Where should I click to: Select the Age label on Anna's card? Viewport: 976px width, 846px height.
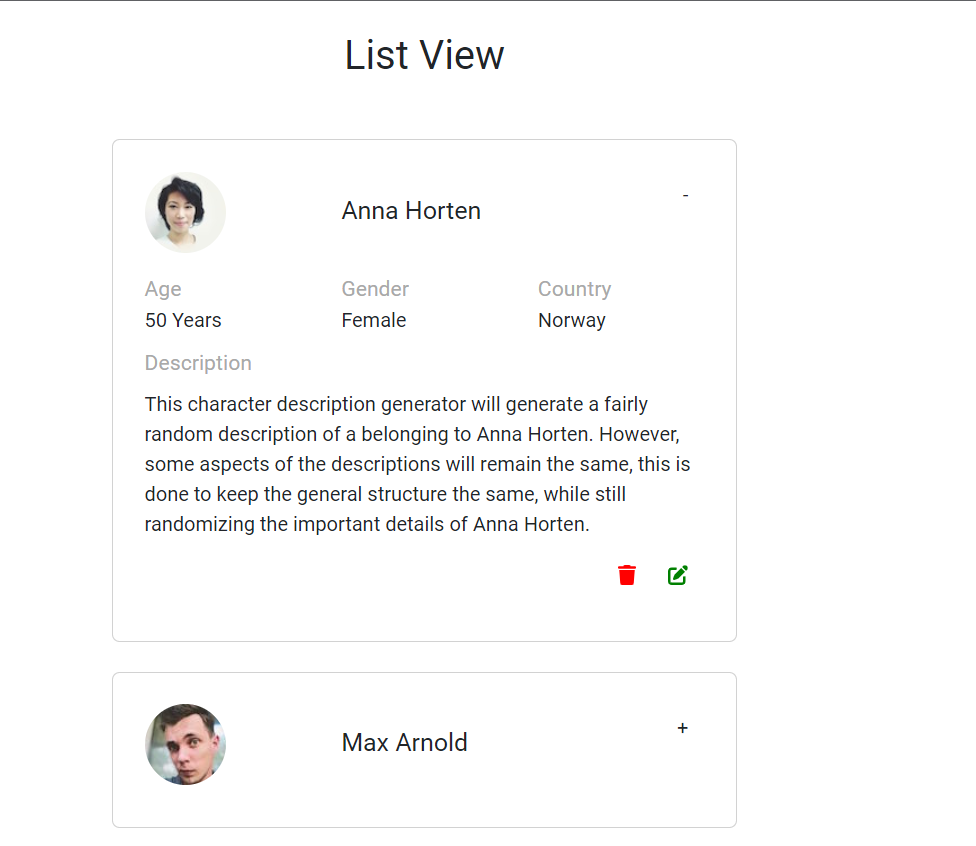(x=163, y=288)
